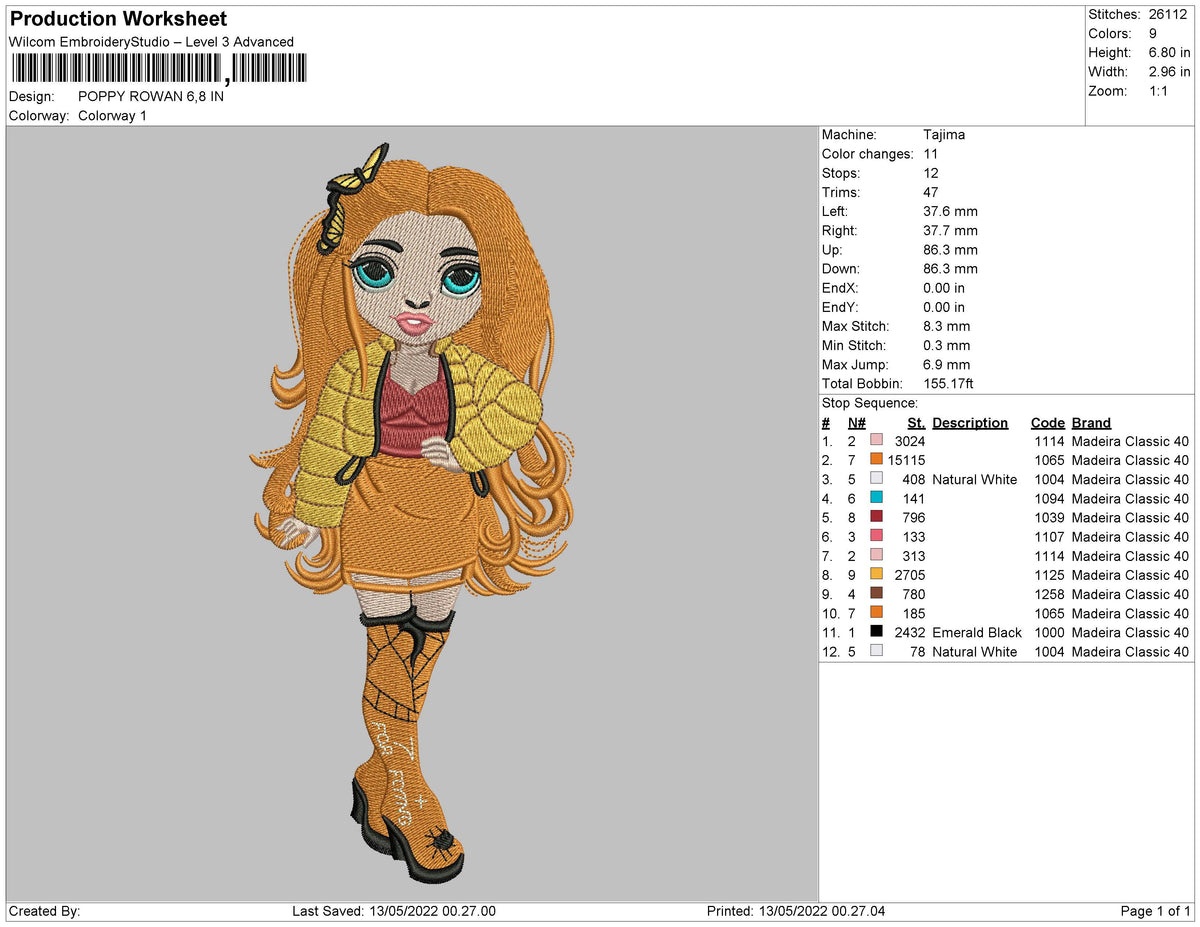Click the pink swatch in stop row 1

(x=877, y=441)
